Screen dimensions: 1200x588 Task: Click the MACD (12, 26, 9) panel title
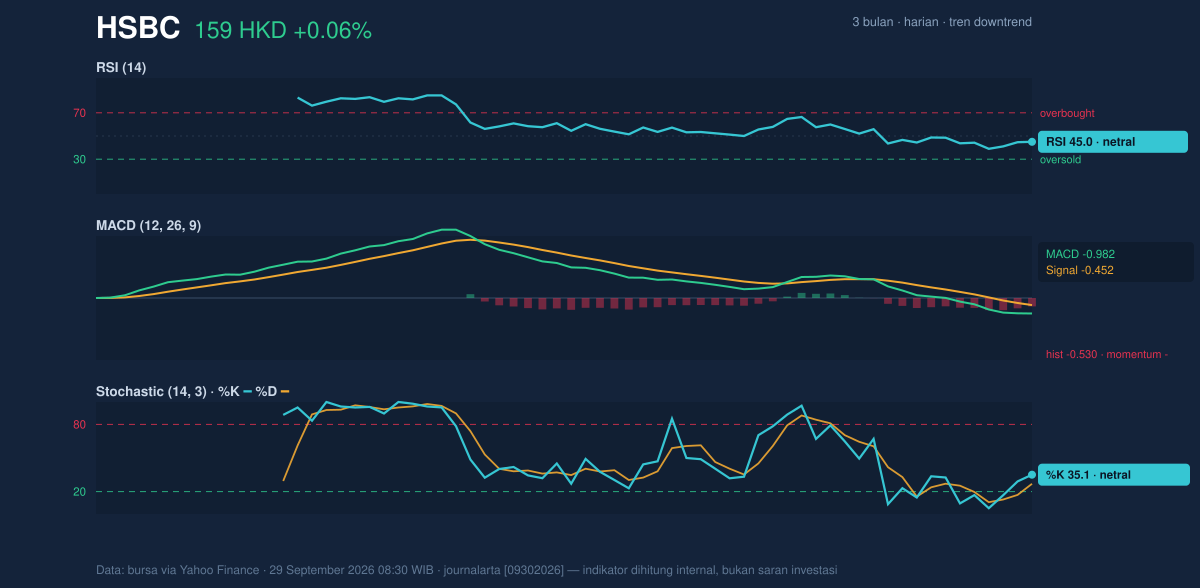point(148,226)
